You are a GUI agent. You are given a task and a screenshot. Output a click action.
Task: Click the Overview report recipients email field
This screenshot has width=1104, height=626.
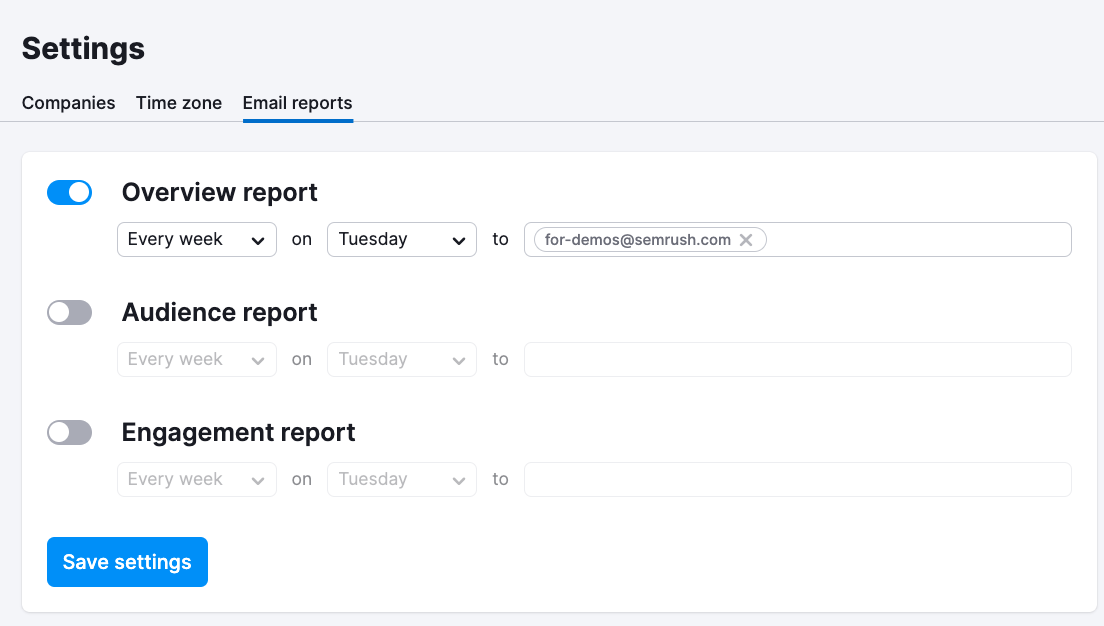click(x=915, y=240)
